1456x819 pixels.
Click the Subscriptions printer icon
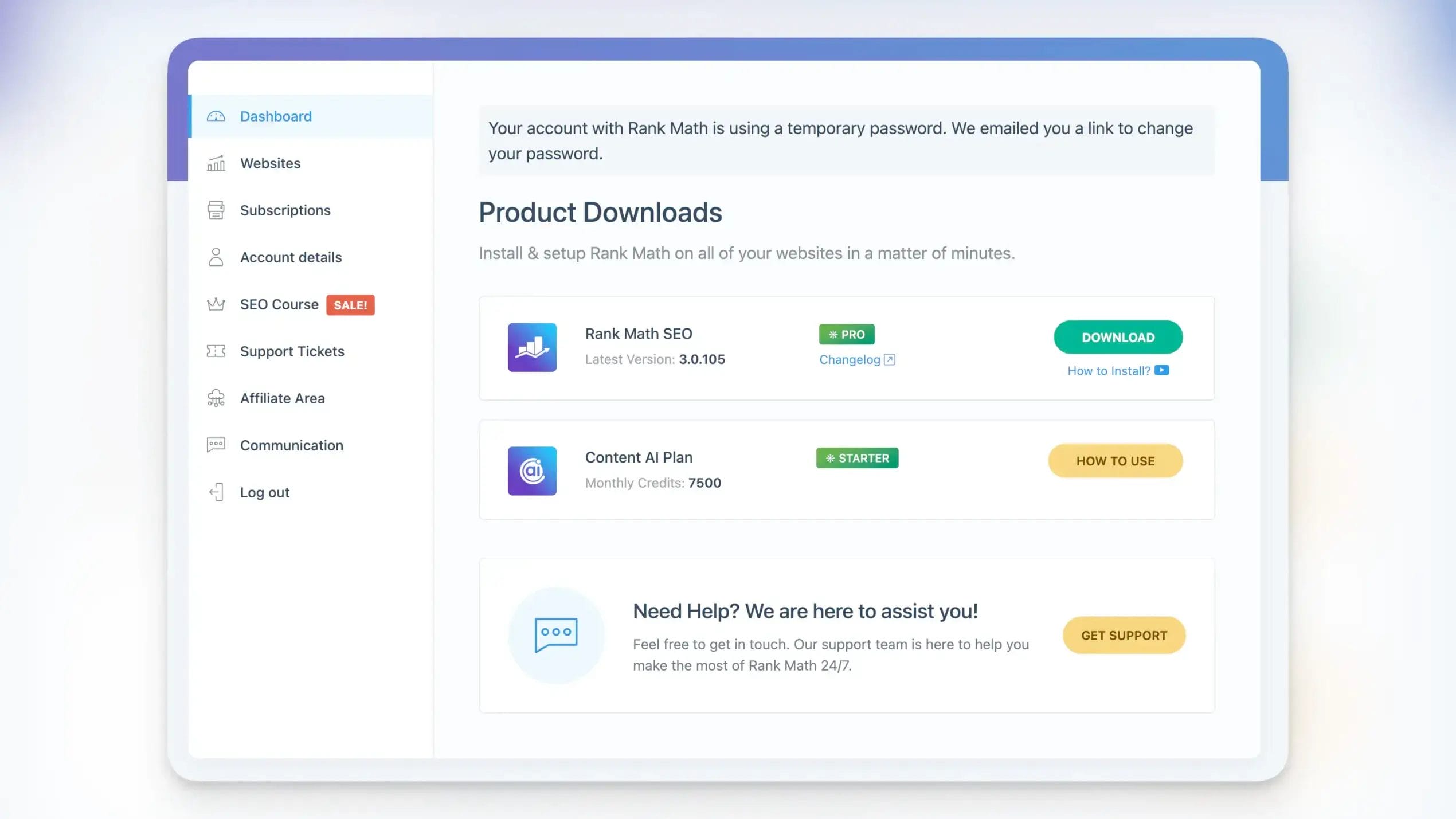216,210
